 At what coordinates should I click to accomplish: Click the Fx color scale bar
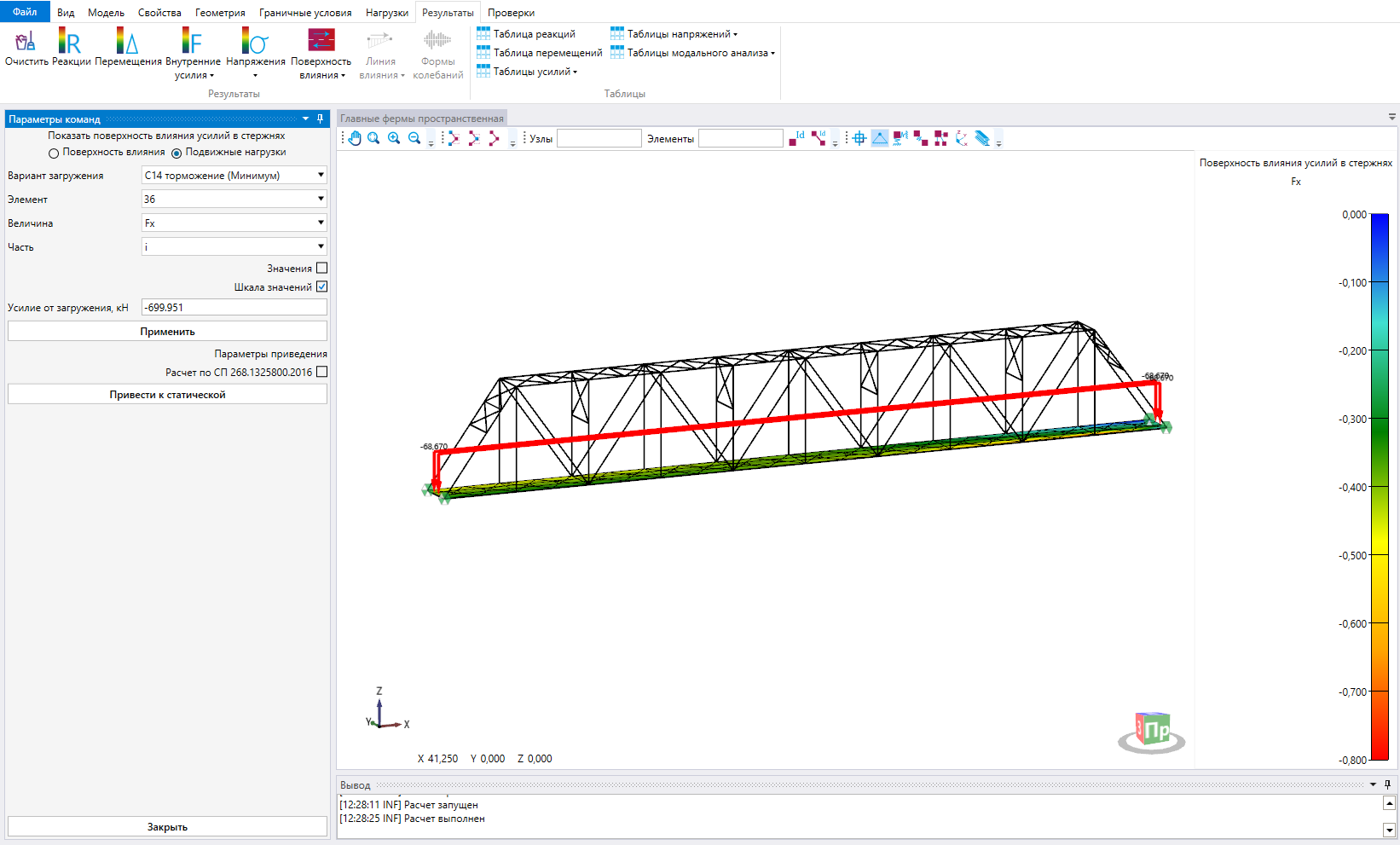[1380, 486]
